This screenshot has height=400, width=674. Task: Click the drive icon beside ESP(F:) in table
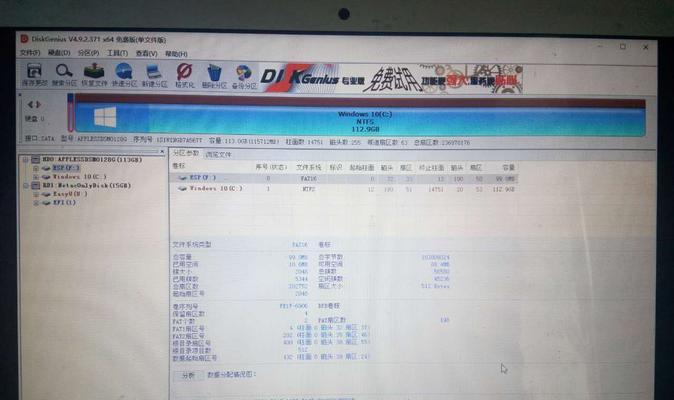(183, 177)
